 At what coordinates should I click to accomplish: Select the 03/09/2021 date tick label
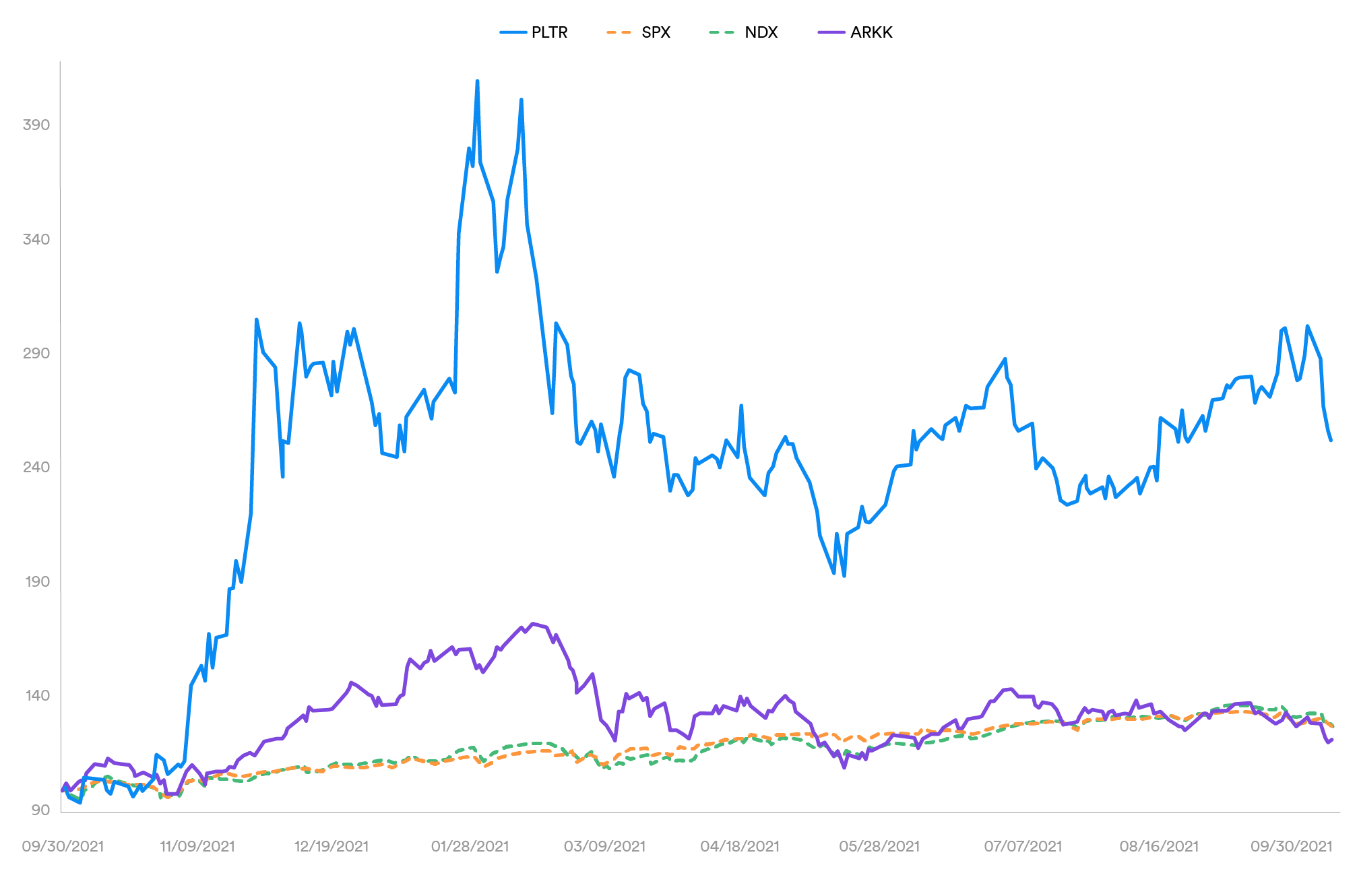point(604,846)
